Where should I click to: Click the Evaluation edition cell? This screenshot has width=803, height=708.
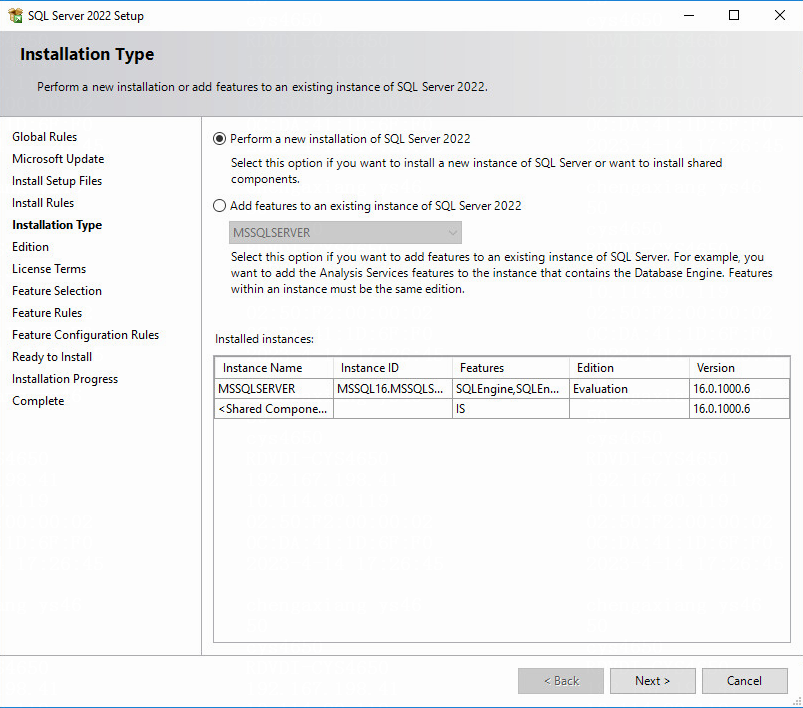[629, 389]
